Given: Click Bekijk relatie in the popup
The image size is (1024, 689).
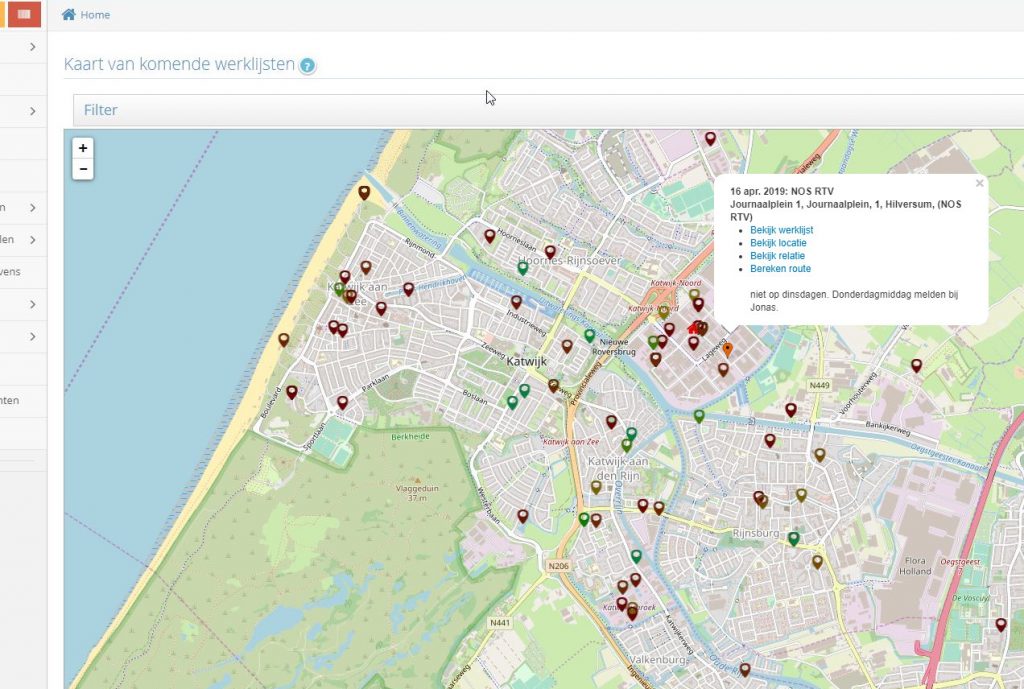Looking at the screenshot, I should [777, 256].
